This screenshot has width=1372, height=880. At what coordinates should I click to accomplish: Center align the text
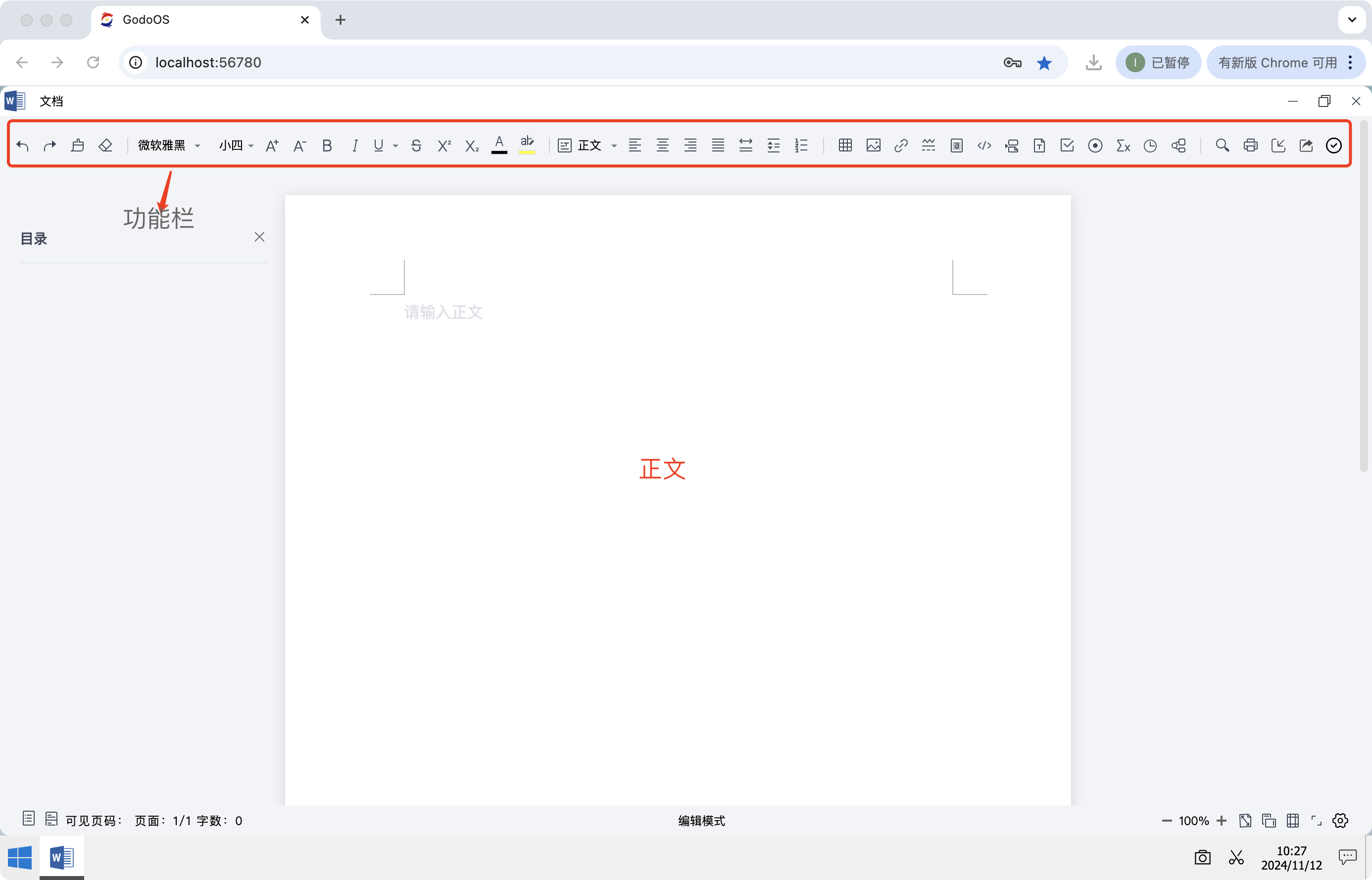click(x=662, y=146)
